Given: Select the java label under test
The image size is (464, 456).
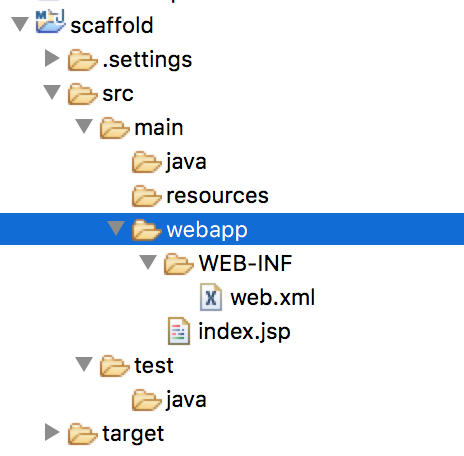Looking at the screenshot, I should pos(186,401).
